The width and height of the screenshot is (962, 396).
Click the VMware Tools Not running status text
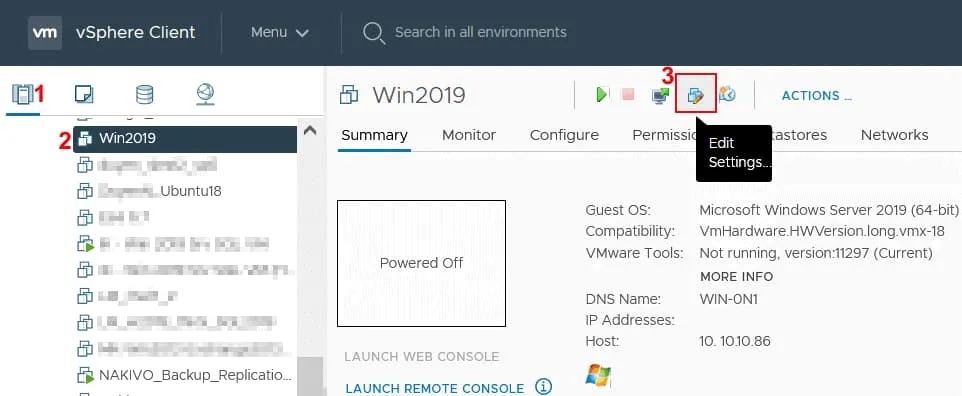pyautogui.click(x=816, y=253)
